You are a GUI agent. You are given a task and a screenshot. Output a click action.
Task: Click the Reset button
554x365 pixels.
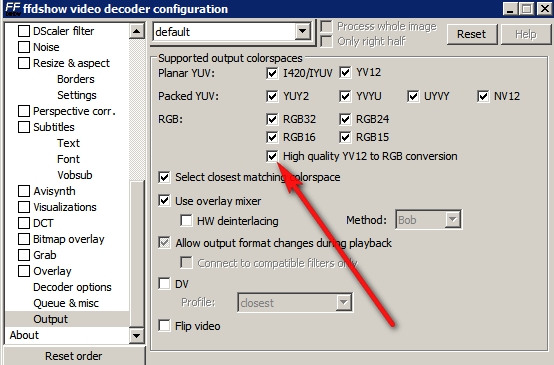click(471, 34)
